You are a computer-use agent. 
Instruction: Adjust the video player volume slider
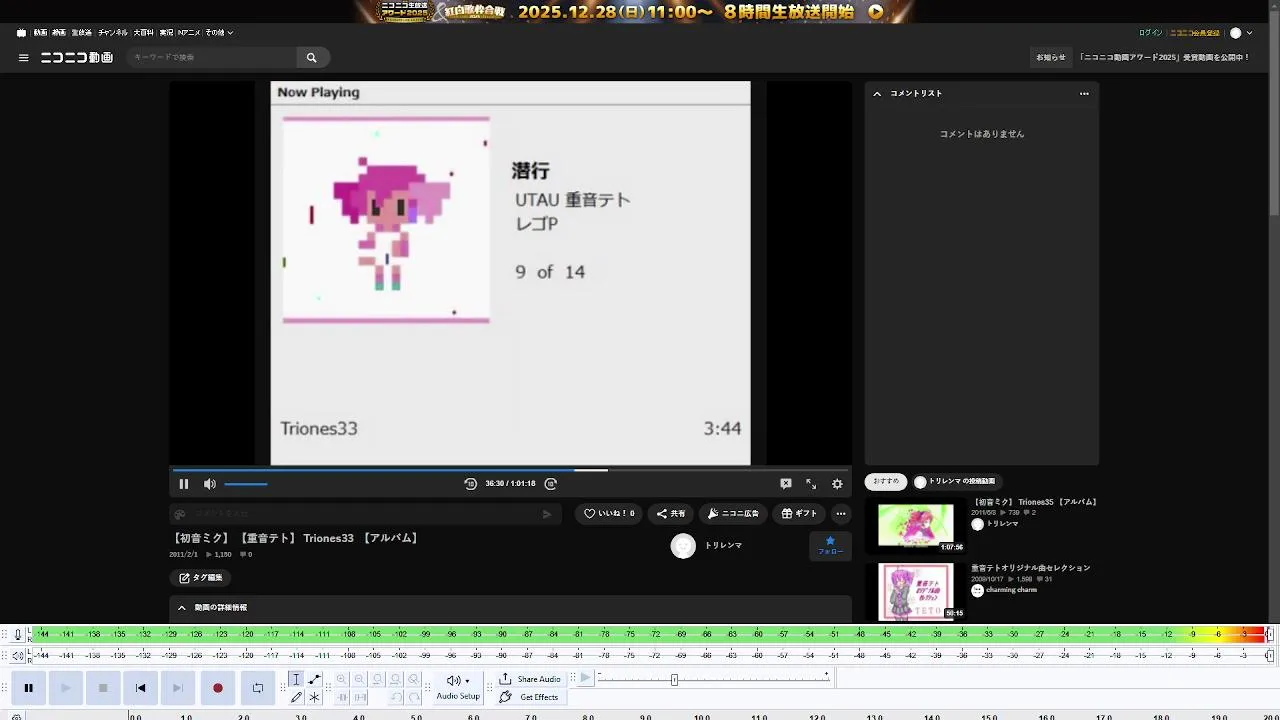246,484
